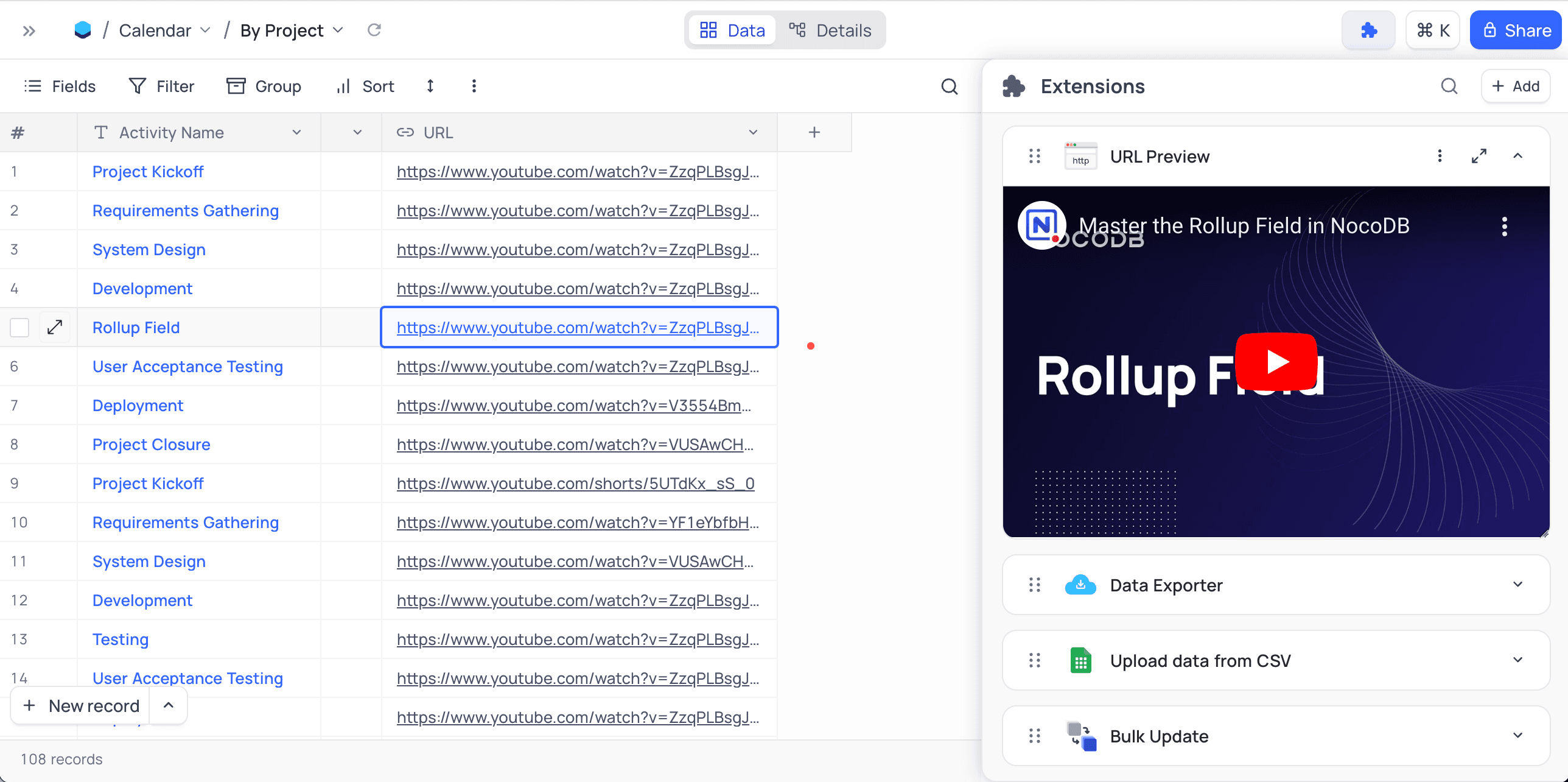Open search within the table toolbar
The height and width of the screenshot is (782, 1568).
pyautogui.click(x=949, y=86)
